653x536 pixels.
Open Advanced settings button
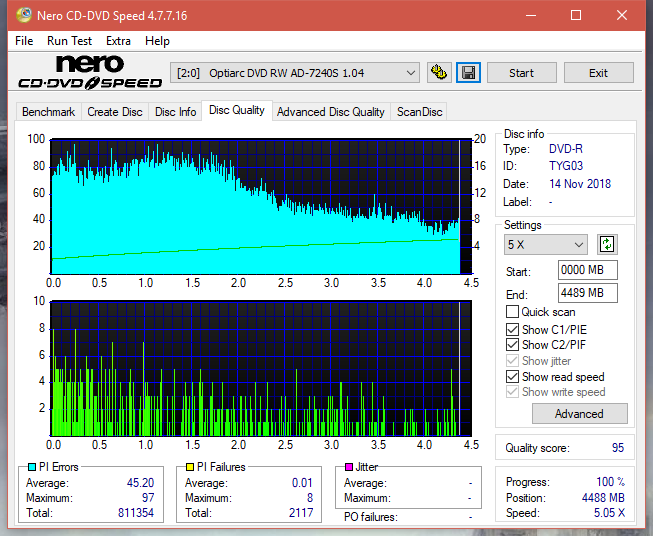coord(579,414)
